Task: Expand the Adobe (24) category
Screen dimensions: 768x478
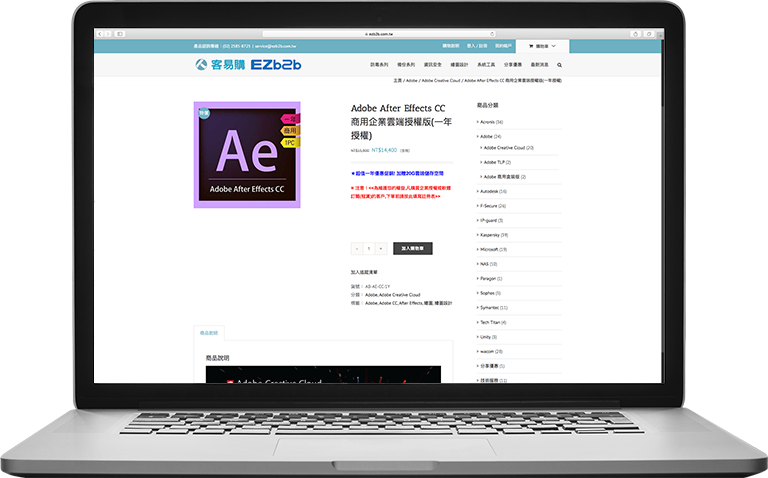Action: point(489,137)
